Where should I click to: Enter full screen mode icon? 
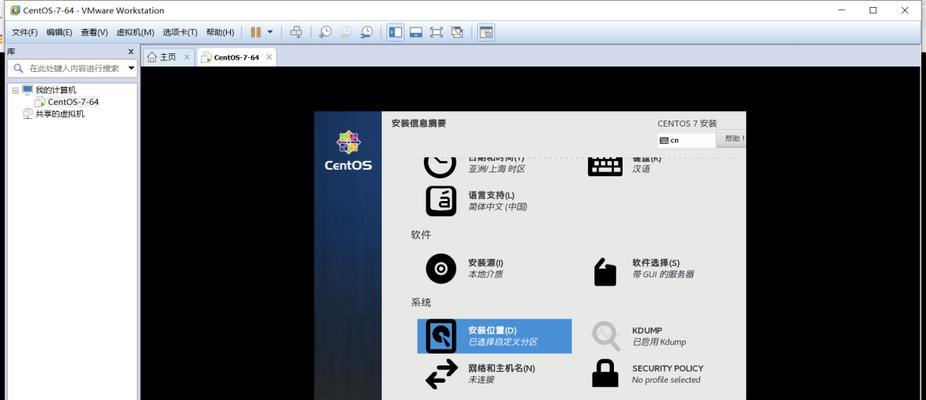(x=436, y=32)
